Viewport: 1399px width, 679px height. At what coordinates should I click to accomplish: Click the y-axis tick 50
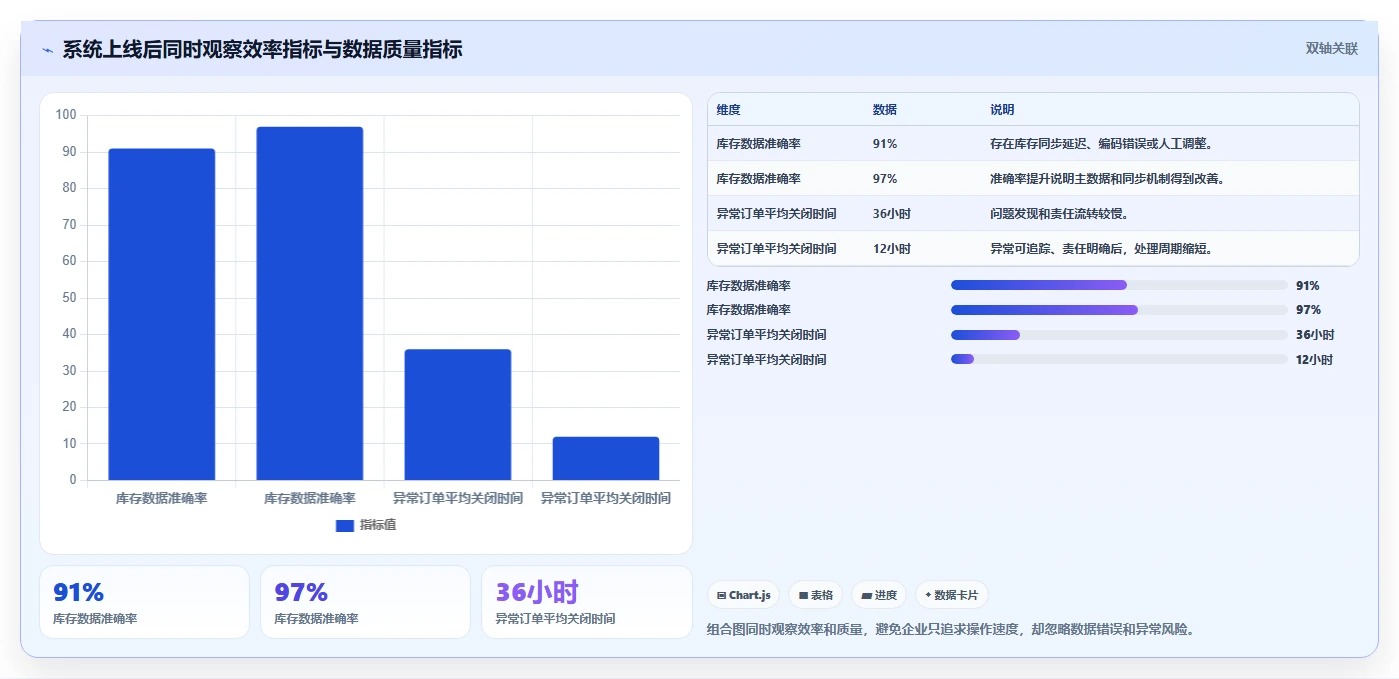click(69, 298)
